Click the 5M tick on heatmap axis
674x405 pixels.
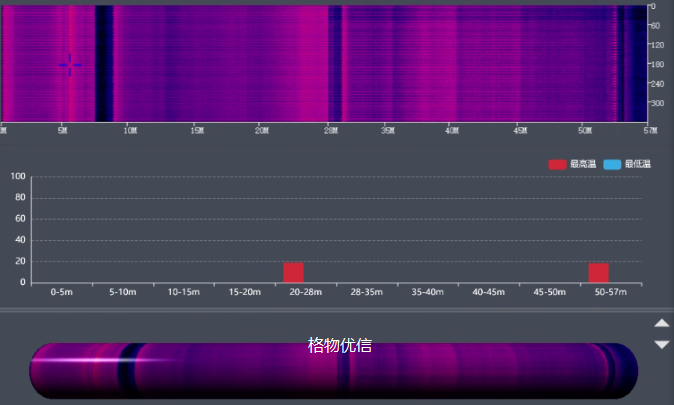(x=62, y=130)
